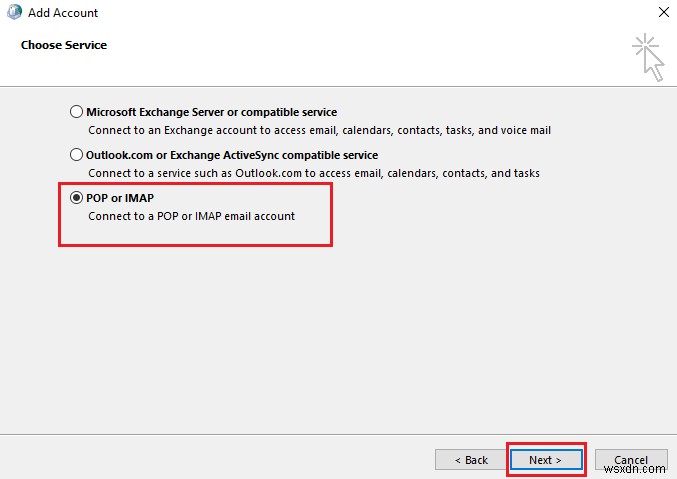Click the 'Connect to a POP or IMAP email account' text
Image resolution: width=677 pixels, height=479 pixels.
[191, 216]
